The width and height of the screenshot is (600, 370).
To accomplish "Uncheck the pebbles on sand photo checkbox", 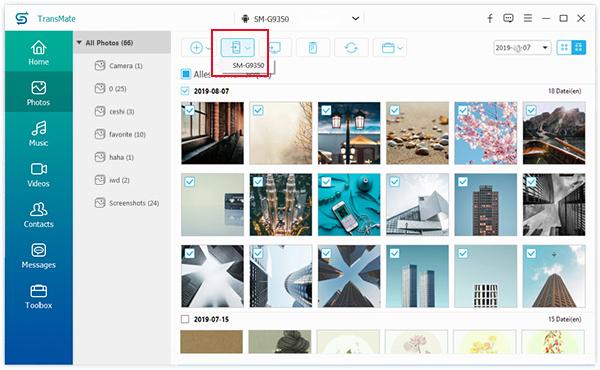I will (395, 111).
